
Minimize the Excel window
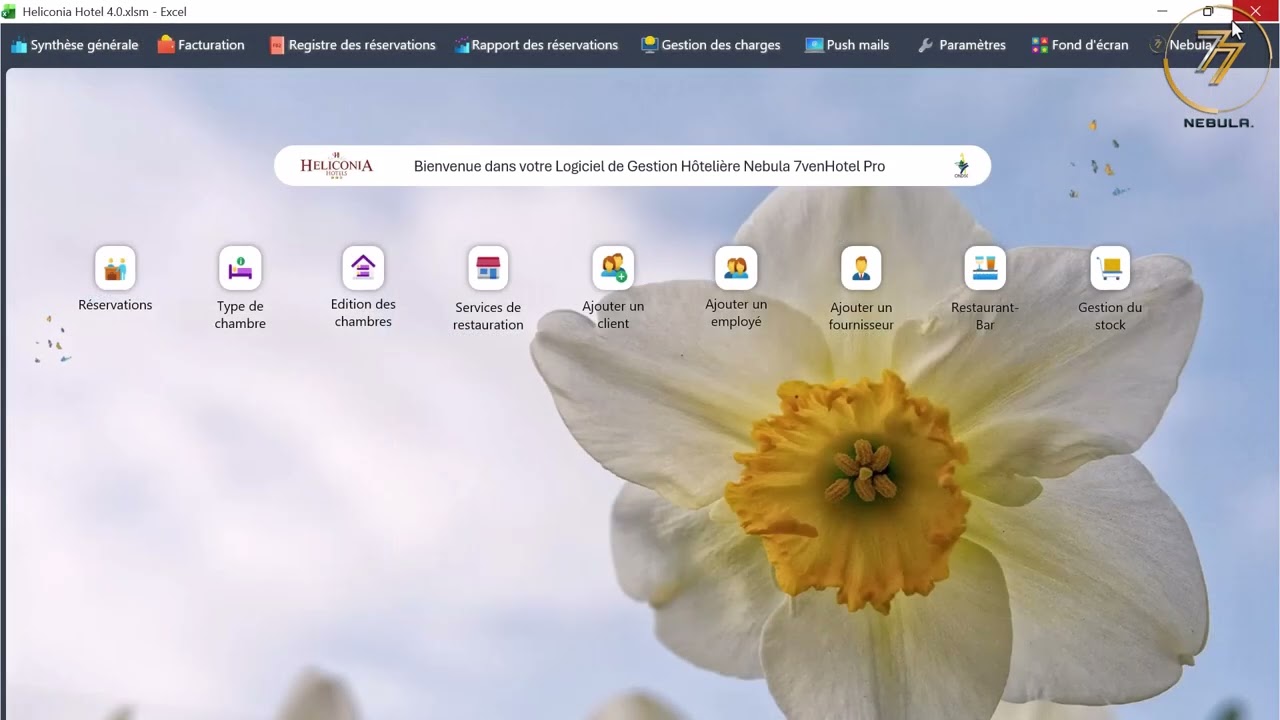pos(1162,11)
